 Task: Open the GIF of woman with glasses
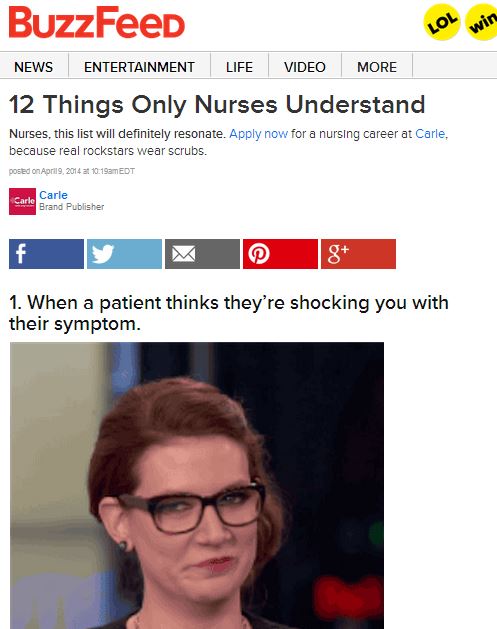point(197,485)
